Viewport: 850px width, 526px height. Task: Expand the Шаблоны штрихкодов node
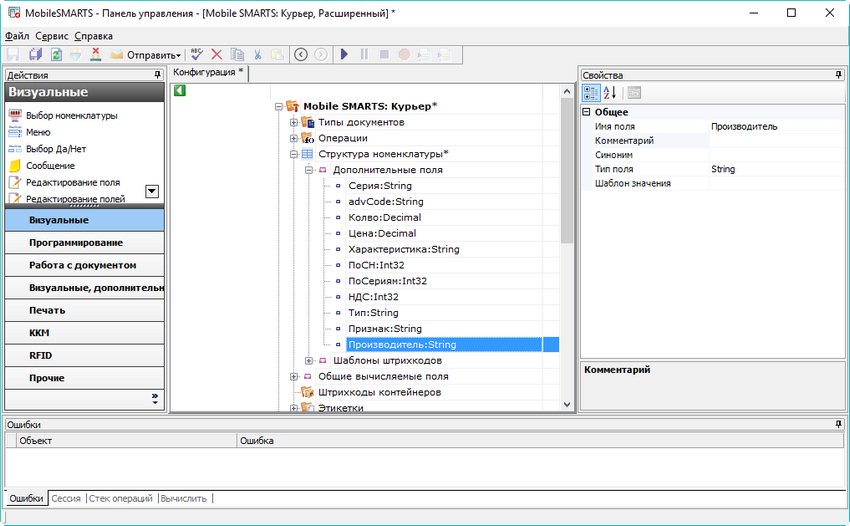(x=308, y=361)
